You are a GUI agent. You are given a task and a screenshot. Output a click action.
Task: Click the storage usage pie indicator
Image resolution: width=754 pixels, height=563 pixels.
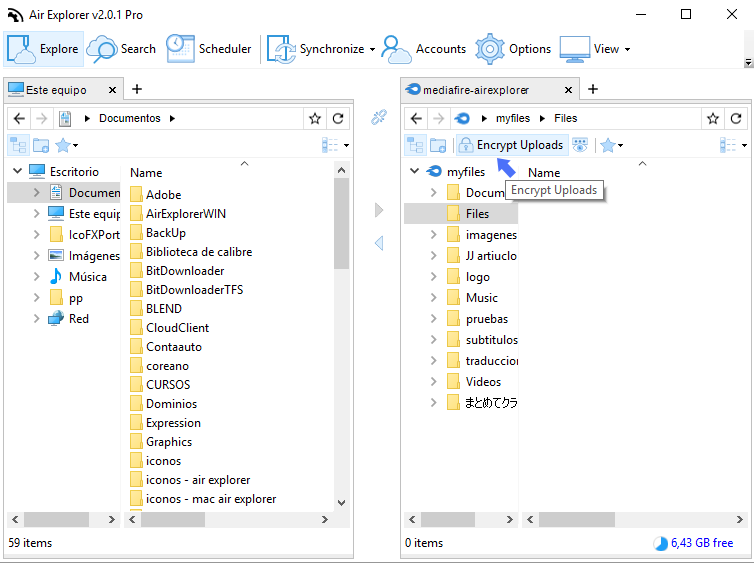click(661, 543)
